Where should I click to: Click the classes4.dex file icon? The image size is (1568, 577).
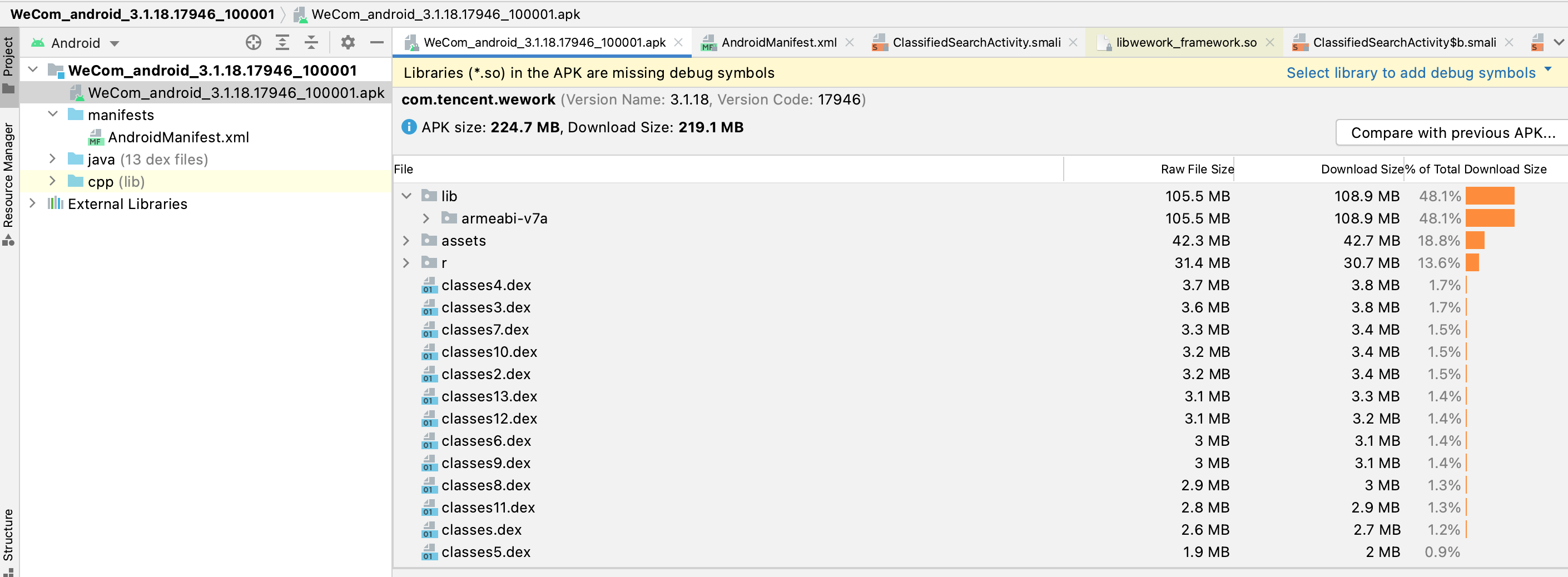(x=429, y=286)
